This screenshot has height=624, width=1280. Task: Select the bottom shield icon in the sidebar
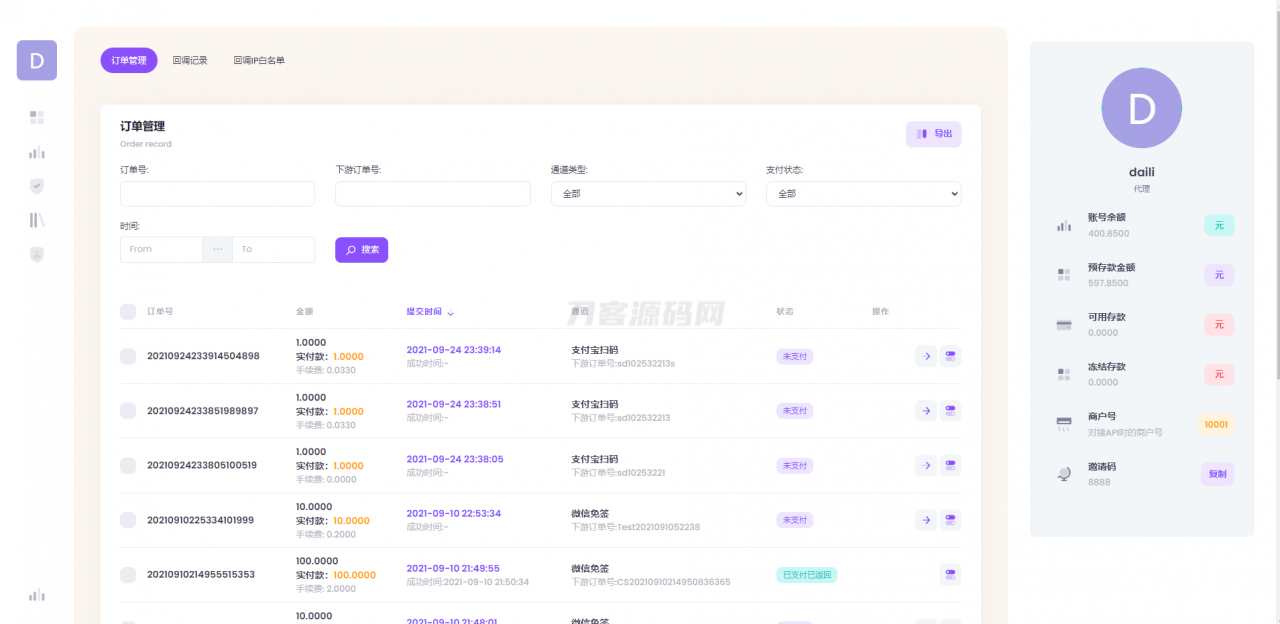coord(36,254)
